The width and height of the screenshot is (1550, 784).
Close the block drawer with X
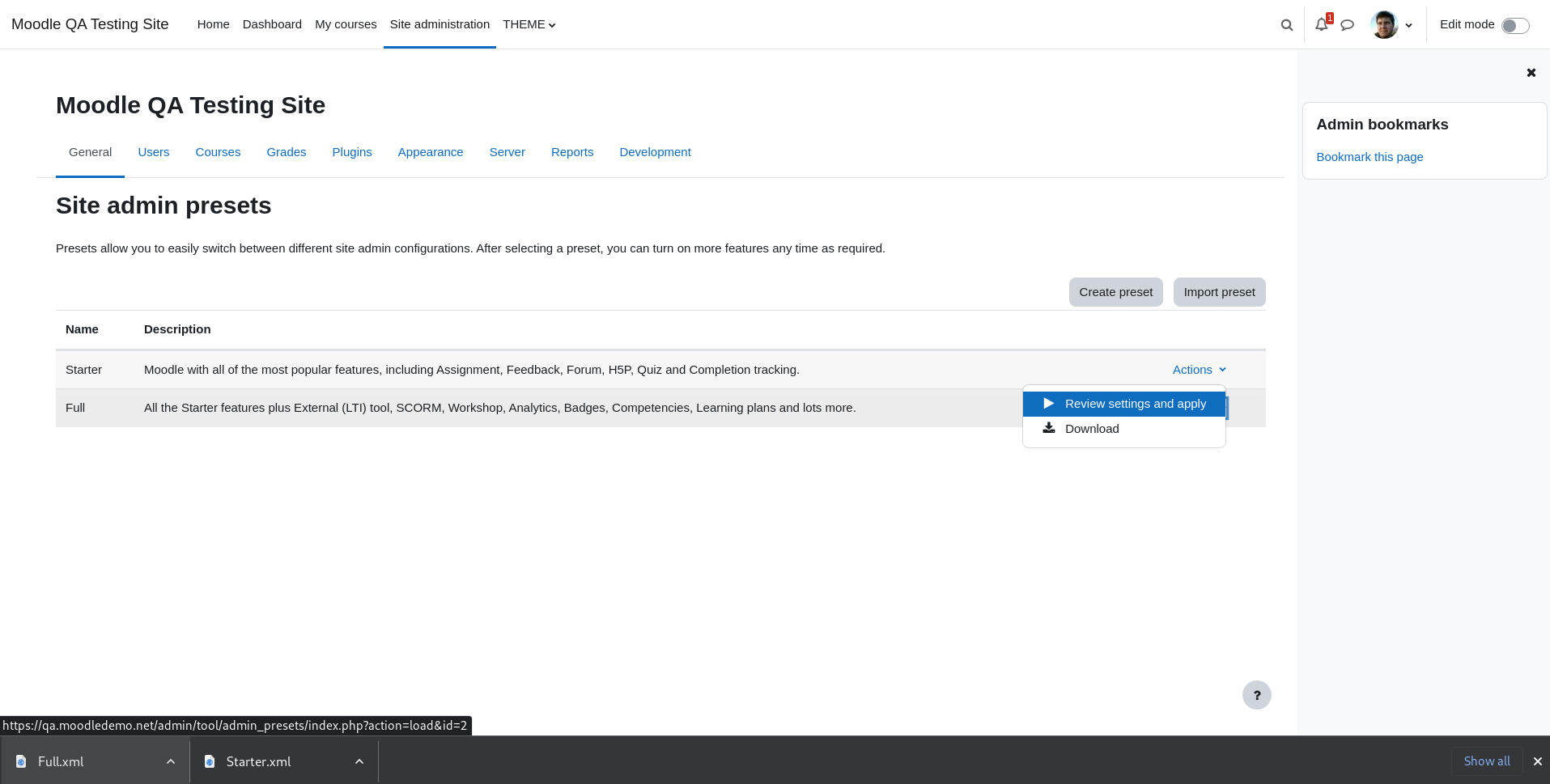tap(1531, 73)
